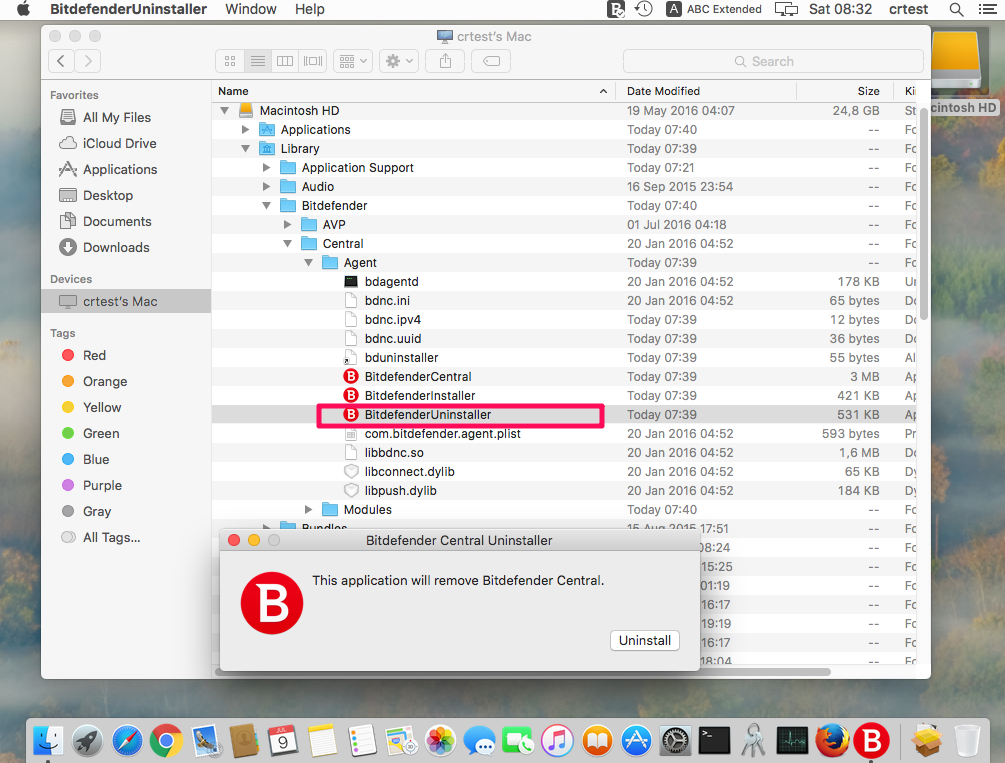This screenshot has height=763, width=1005.
Task: Open the Apple menu
Action: pos(24,10)
